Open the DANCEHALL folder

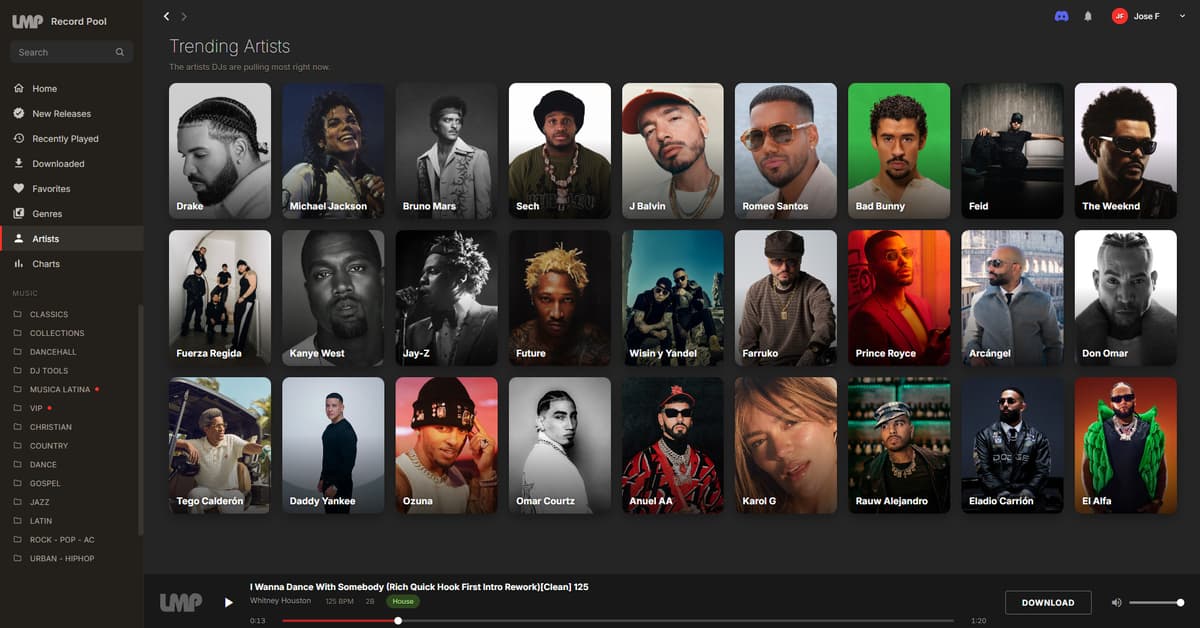coord(53,352)
